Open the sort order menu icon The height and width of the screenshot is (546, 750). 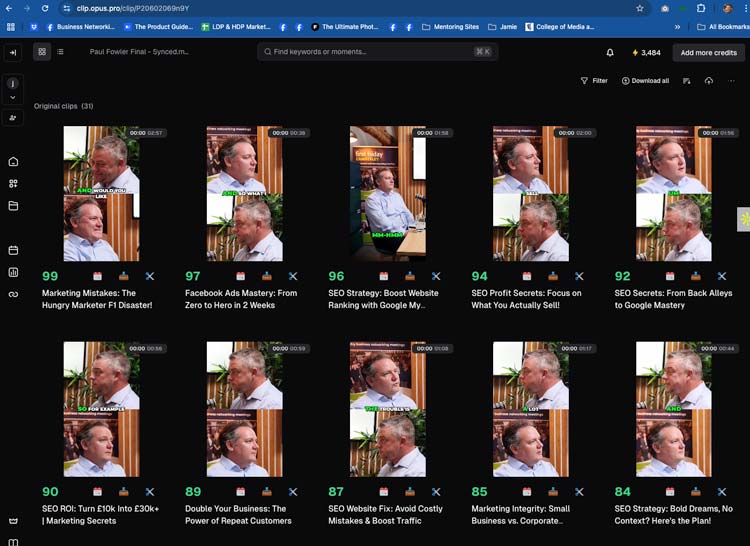pos(686,81)
